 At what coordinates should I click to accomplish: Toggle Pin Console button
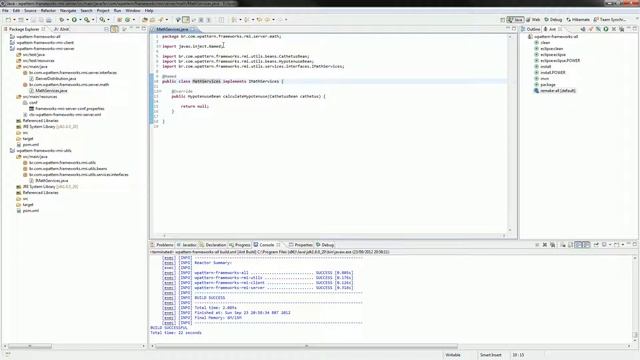pyautogui.click(x=596, y=244)
